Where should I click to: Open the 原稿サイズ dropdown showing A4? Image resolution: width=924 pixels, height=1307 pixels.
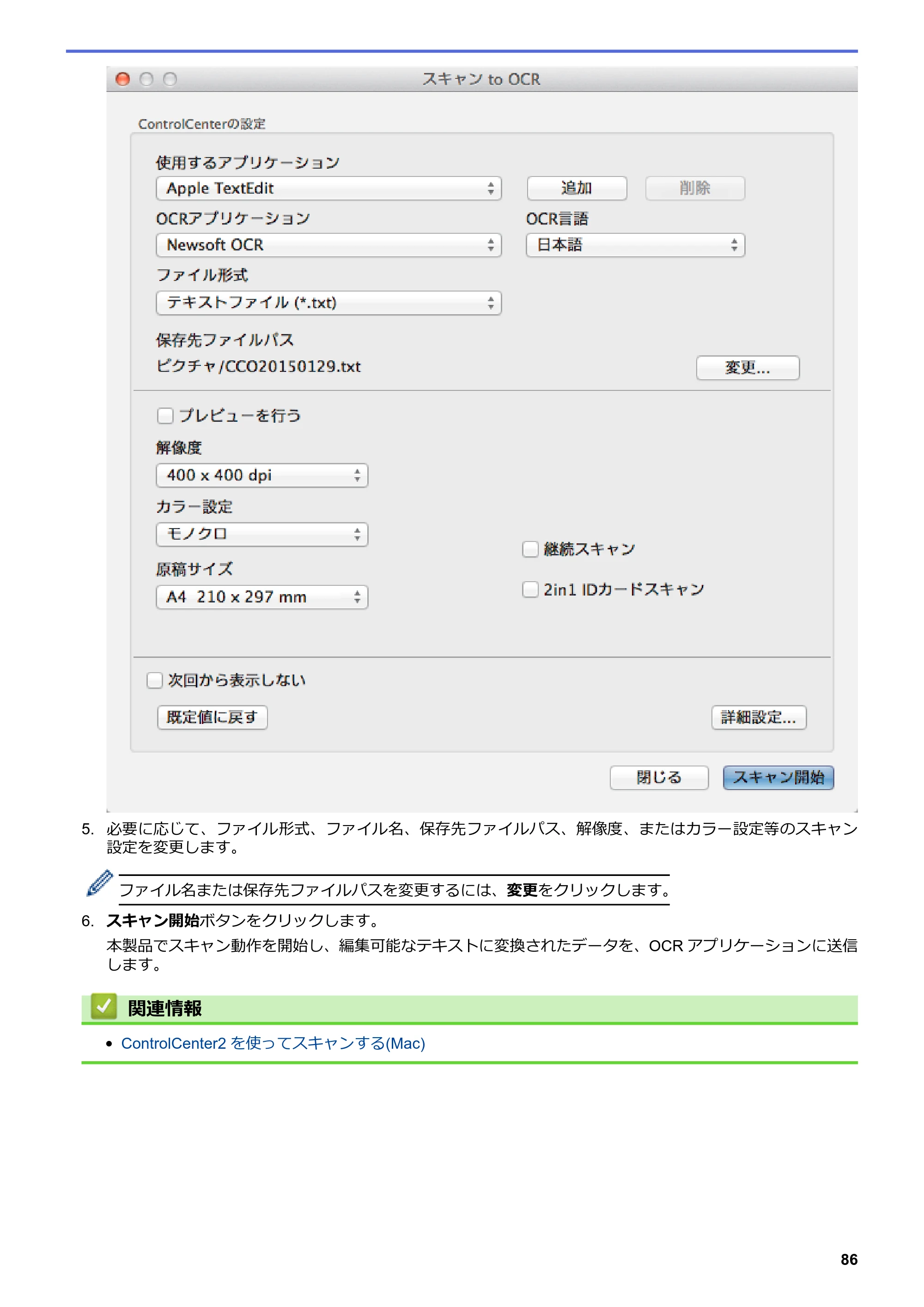pos(262,597)
